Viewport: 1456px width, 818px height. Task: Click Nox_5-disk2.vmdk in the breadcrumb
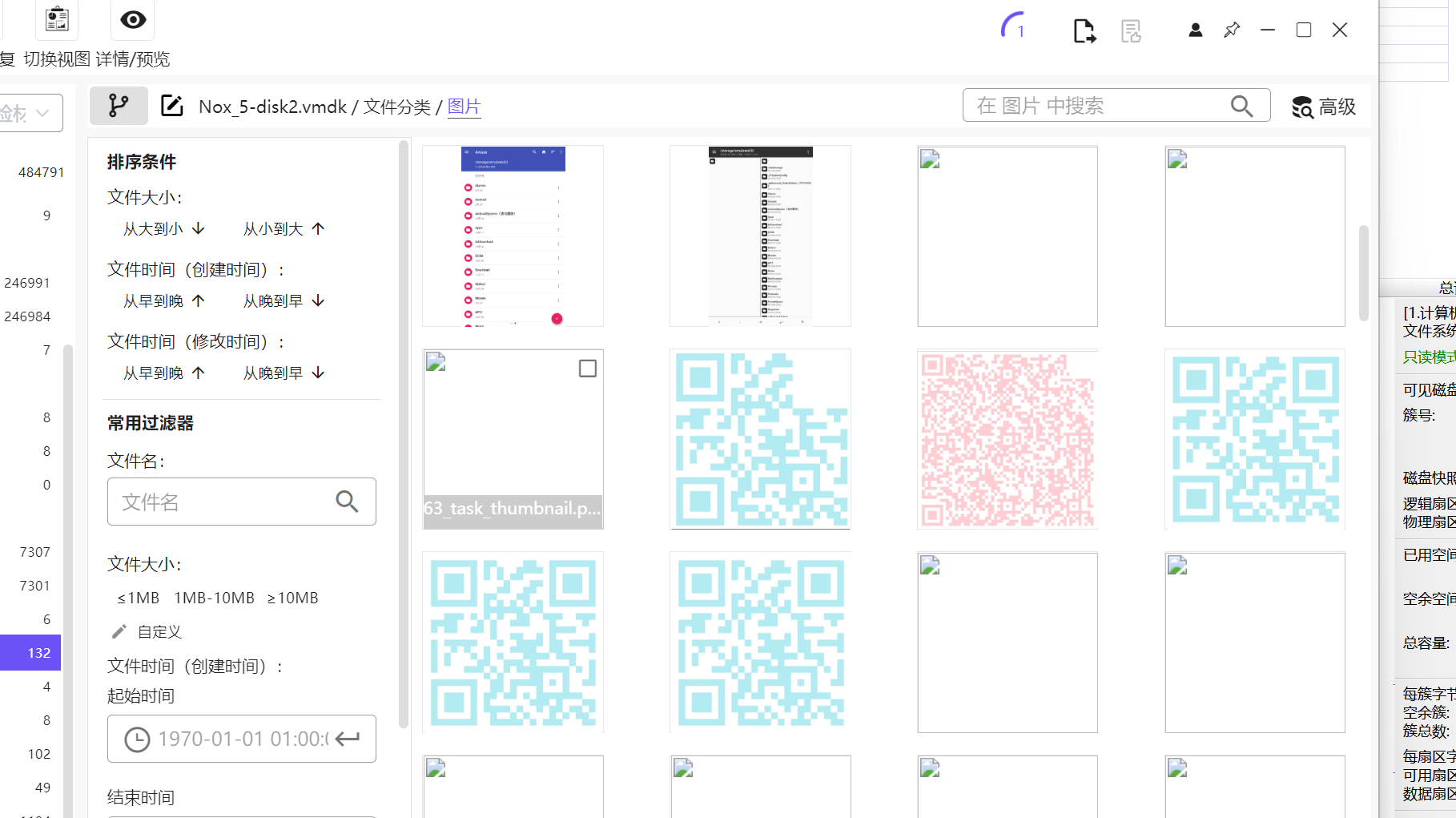coord(273,107)
